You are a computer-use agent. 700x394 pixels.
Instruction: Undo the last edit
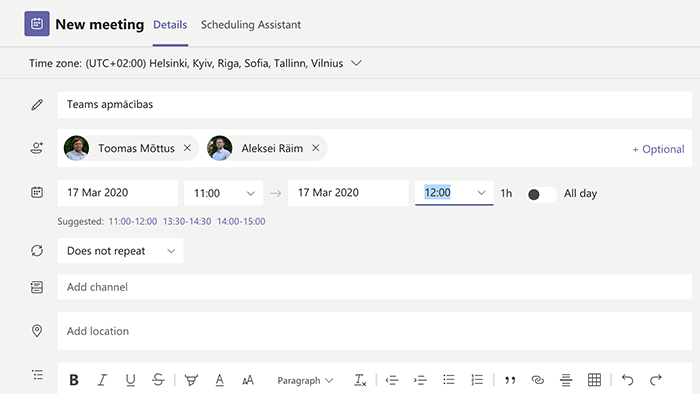(627, 380)
